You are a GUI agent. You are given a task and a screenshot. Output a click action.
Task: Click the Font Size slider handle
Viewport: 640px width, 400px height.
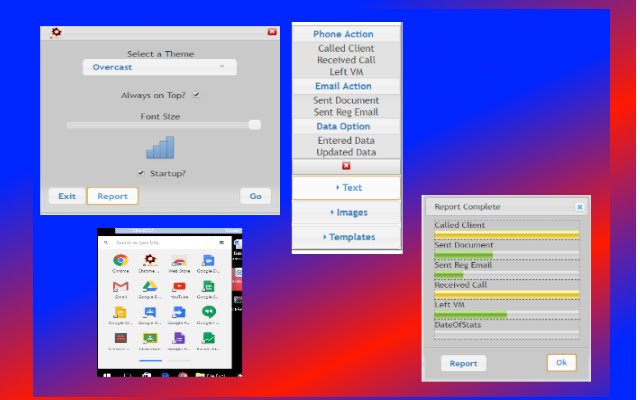click(x=255, y=124)
